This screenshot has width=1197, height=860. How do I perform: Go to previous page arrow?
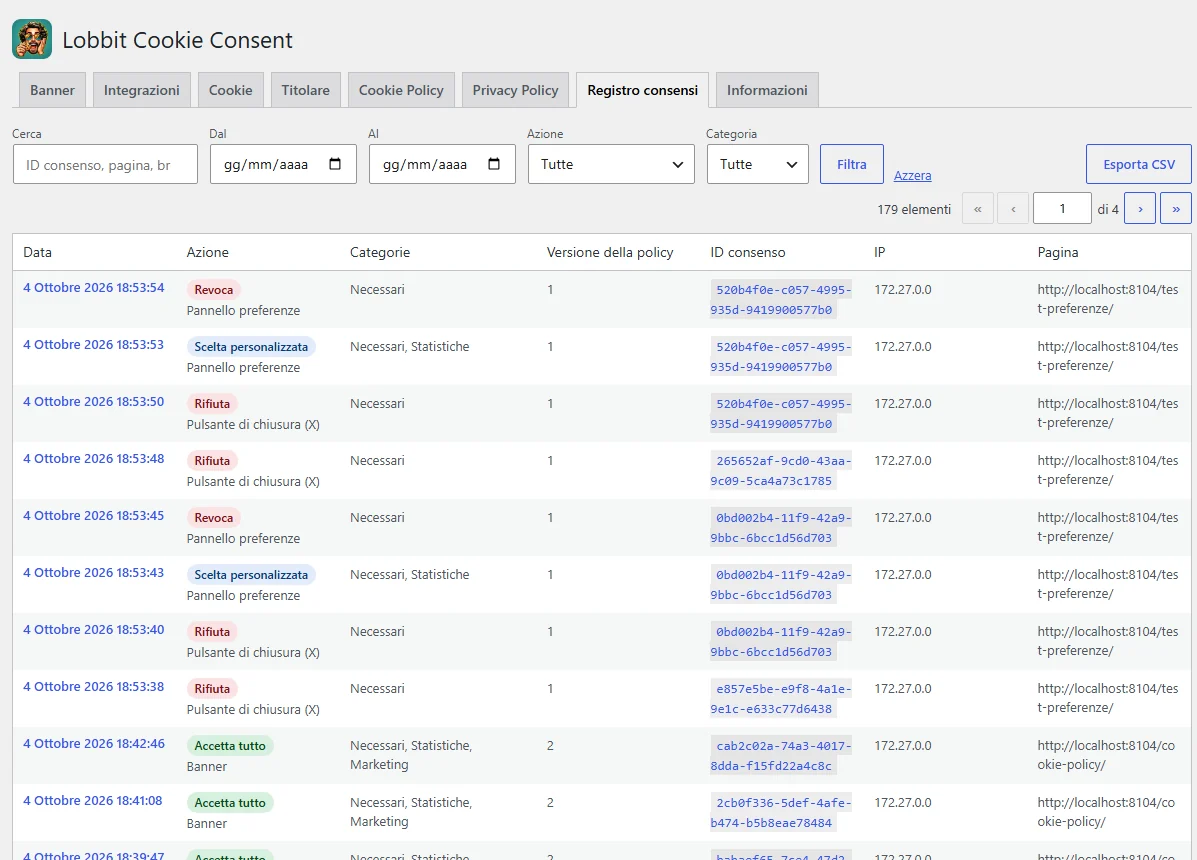[1013, 208]
